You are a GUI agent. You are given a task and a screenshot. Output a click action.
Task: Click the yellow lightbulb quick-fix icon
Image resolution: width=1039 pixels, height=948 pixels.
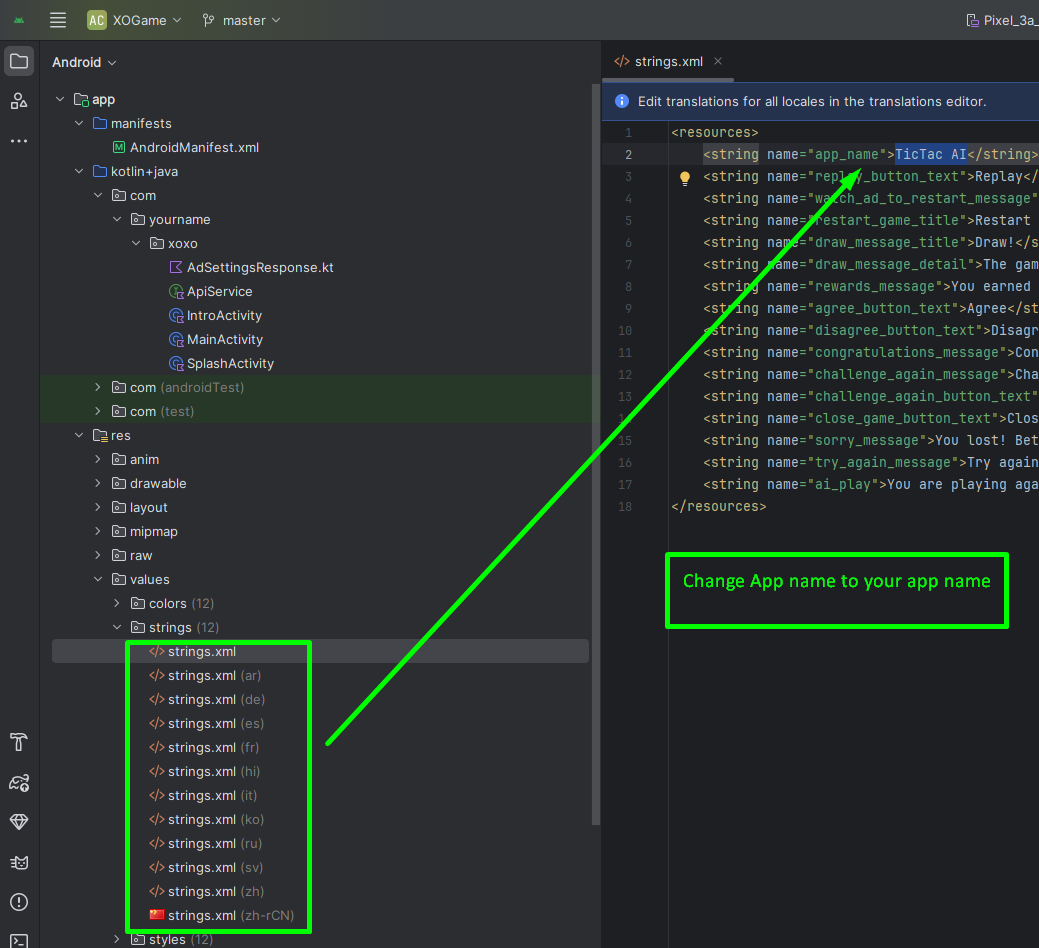[685, 178]
